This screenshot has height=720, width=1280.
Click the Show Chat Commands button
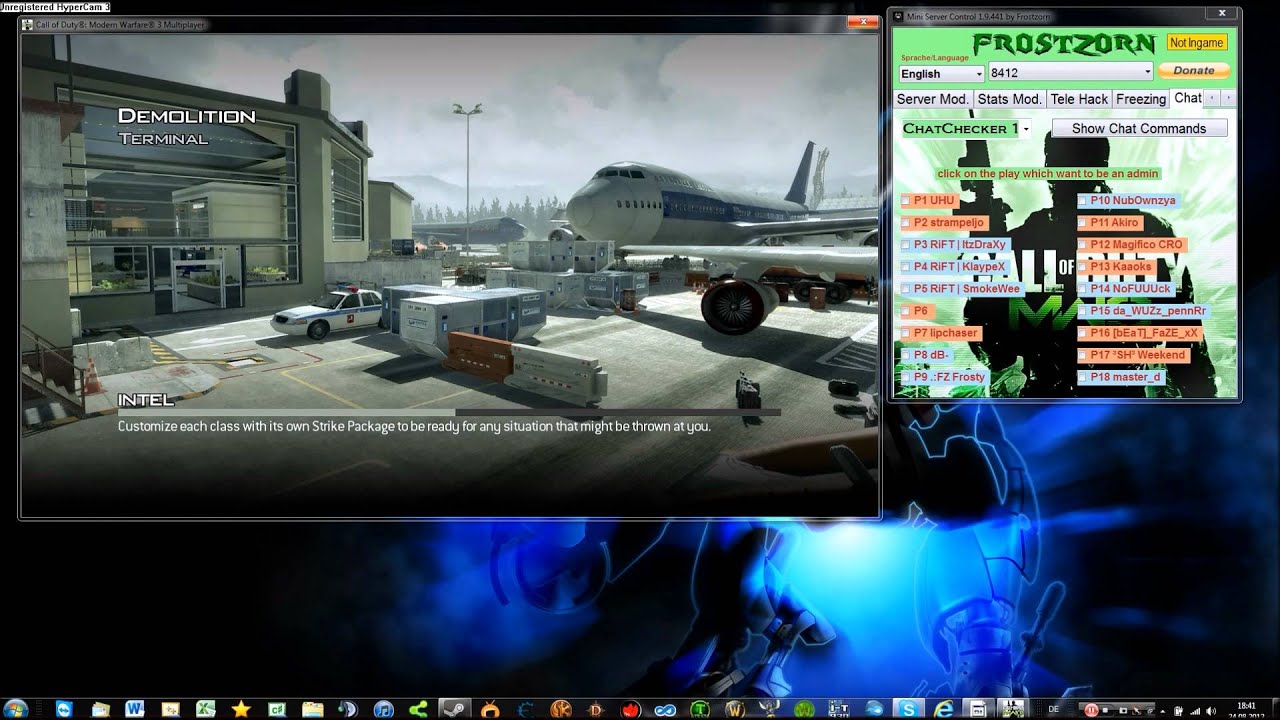(x=1139, y=128)
